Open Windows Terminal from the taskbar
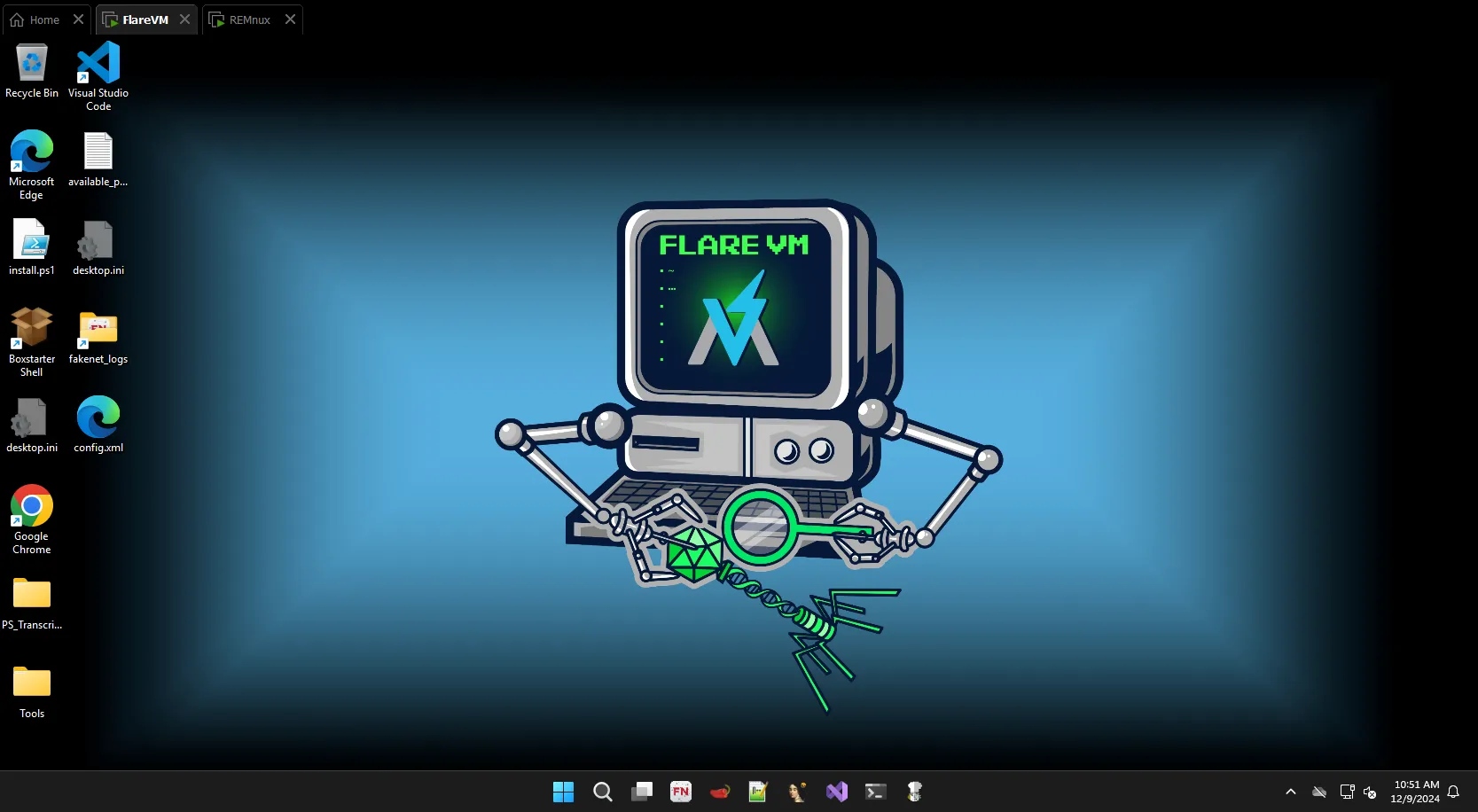 876,792
